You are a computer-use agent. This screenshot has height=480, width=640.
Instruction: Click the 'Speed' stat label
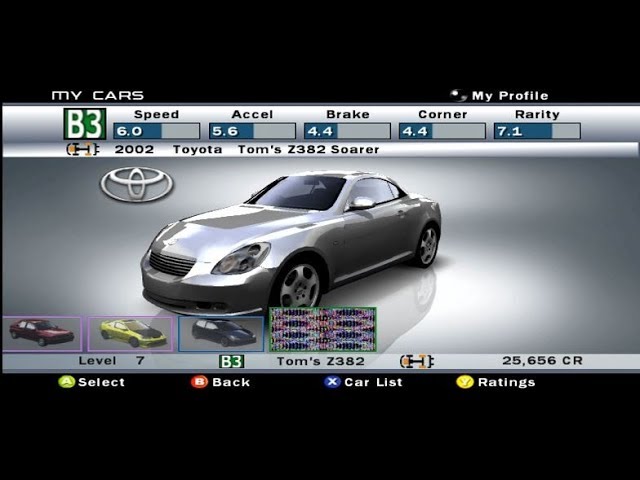pos(156,115)
